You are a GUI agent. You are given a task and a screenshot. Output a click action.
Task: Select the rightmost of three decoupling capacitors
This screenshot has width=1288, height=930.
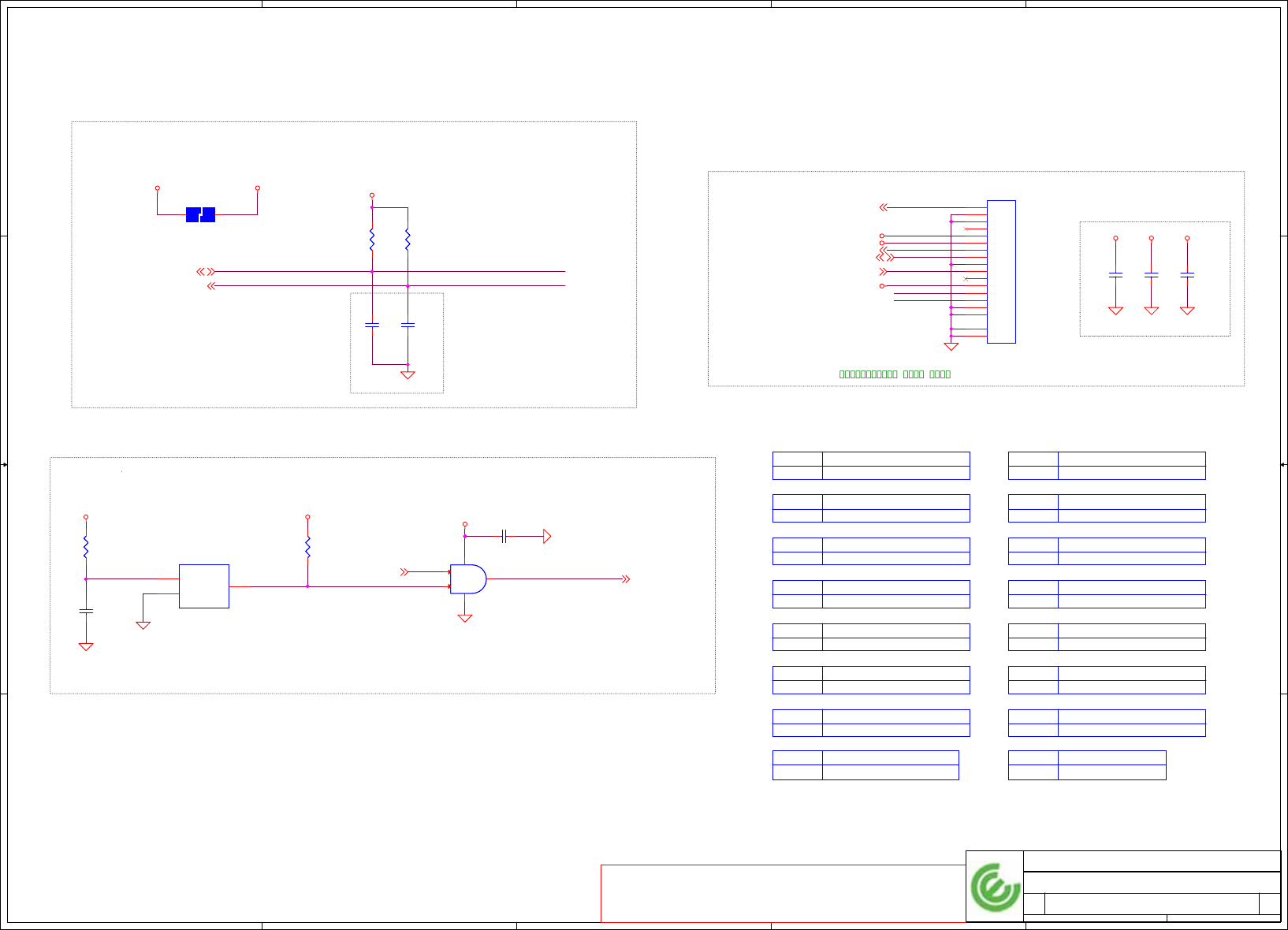[1187, 274]
